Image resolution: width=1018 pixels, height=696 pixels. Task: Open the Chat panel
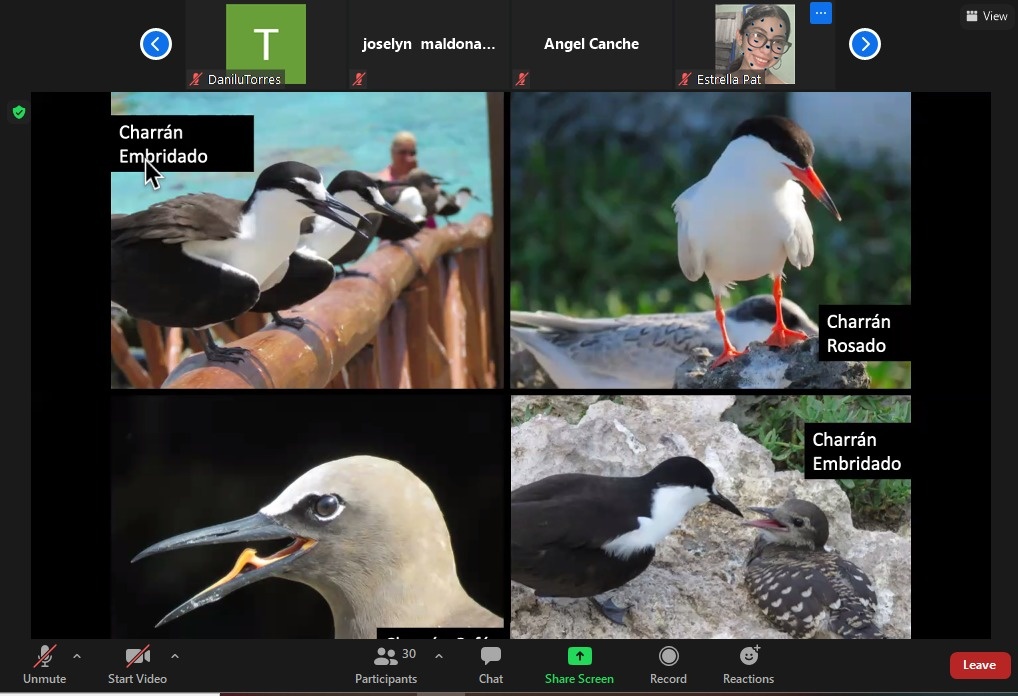[x=490, y=665]
